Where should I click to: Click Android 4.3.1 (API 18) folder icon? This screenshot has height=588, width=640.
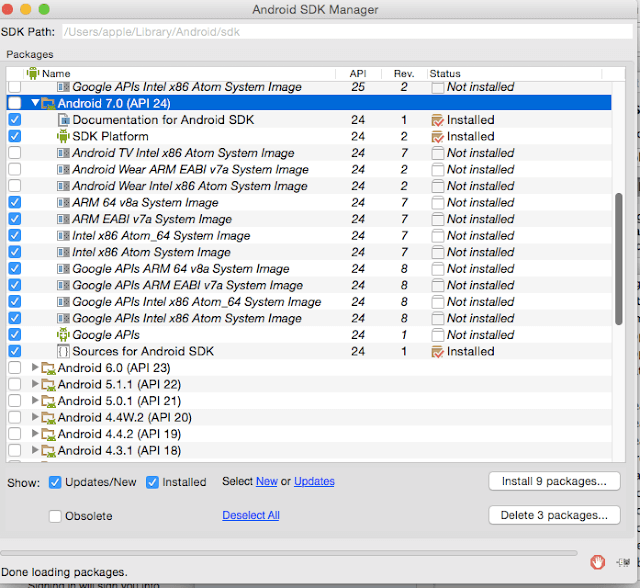[48, 450]
